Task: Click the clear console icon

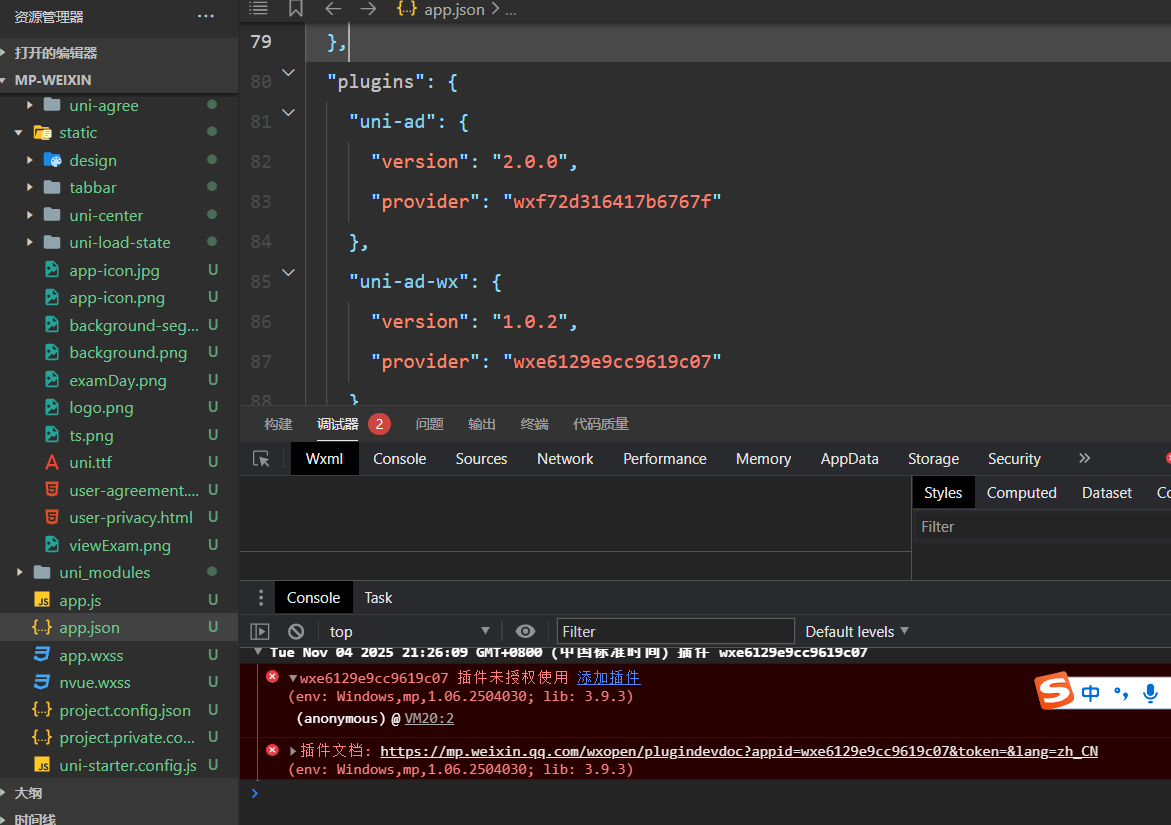Action: point(296,631)
